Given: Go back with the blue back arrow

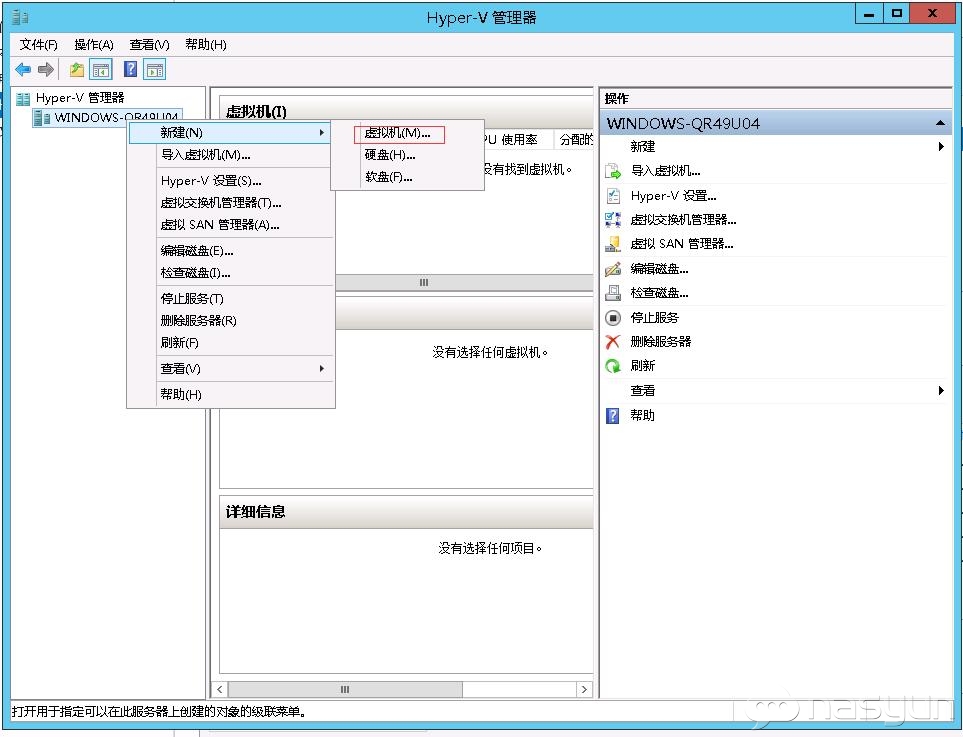Looking at the screenshot, I should (23, 69).
